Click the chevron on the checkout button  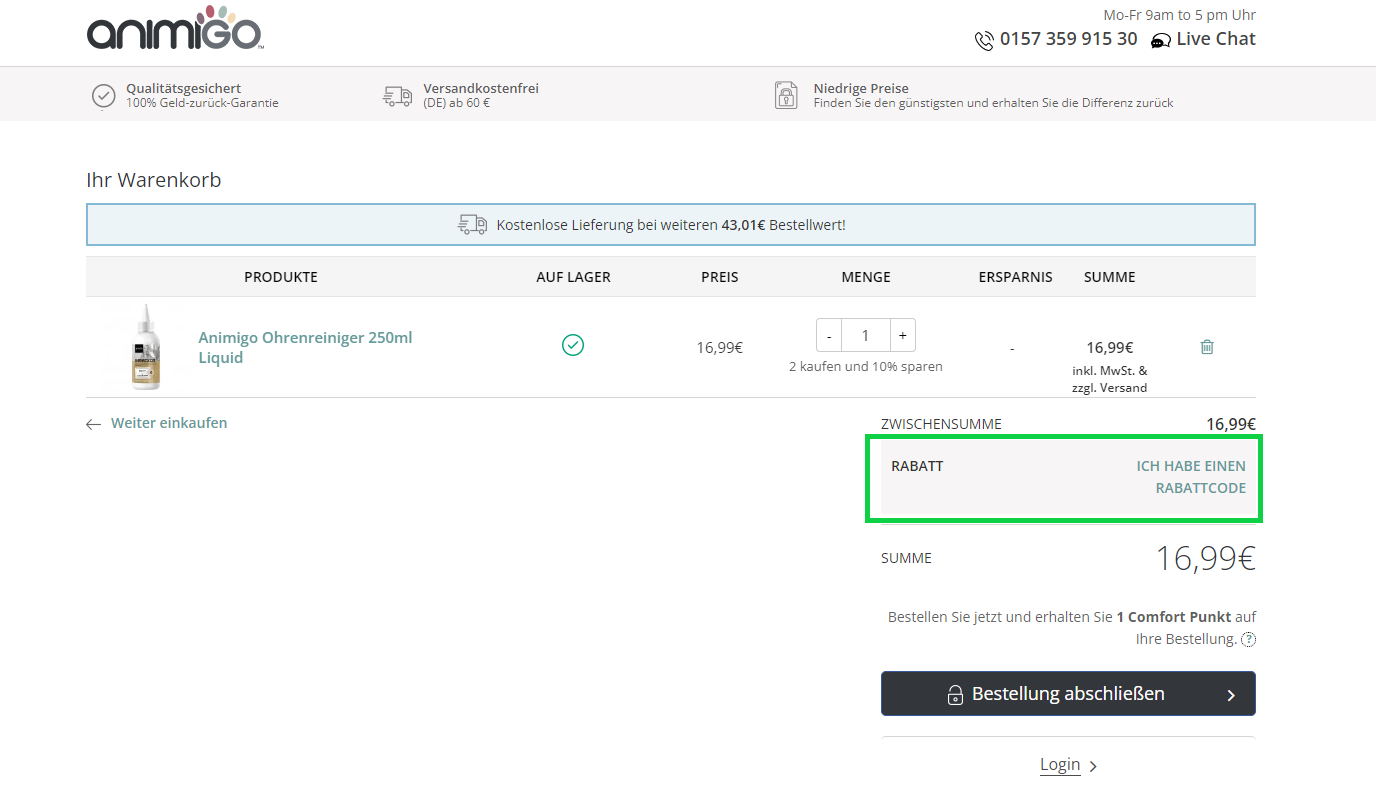[1231, 696]
